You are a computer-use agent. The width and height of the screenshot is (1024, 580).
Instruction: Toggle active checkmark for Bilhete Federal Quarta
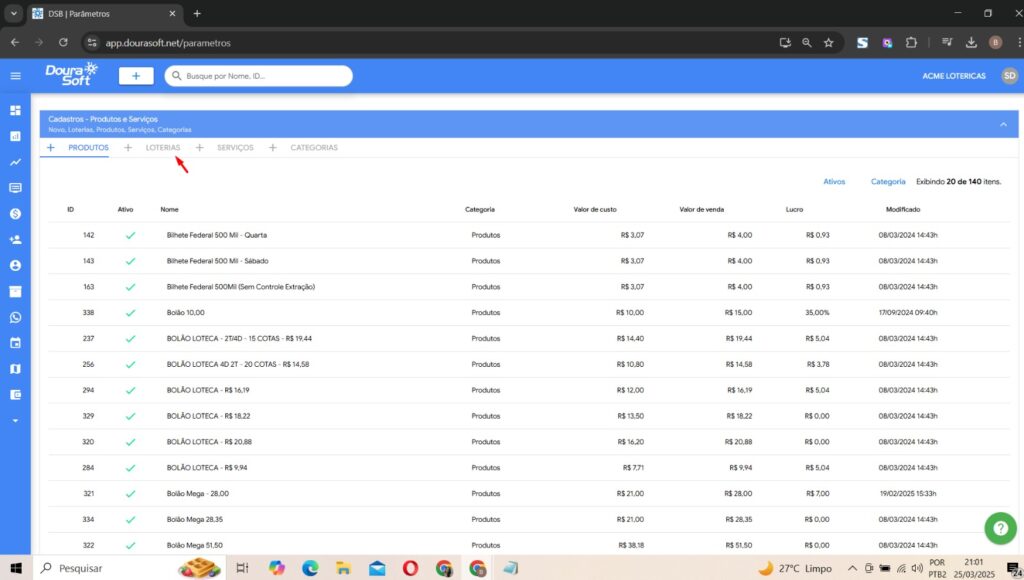(x=129, y=235)
